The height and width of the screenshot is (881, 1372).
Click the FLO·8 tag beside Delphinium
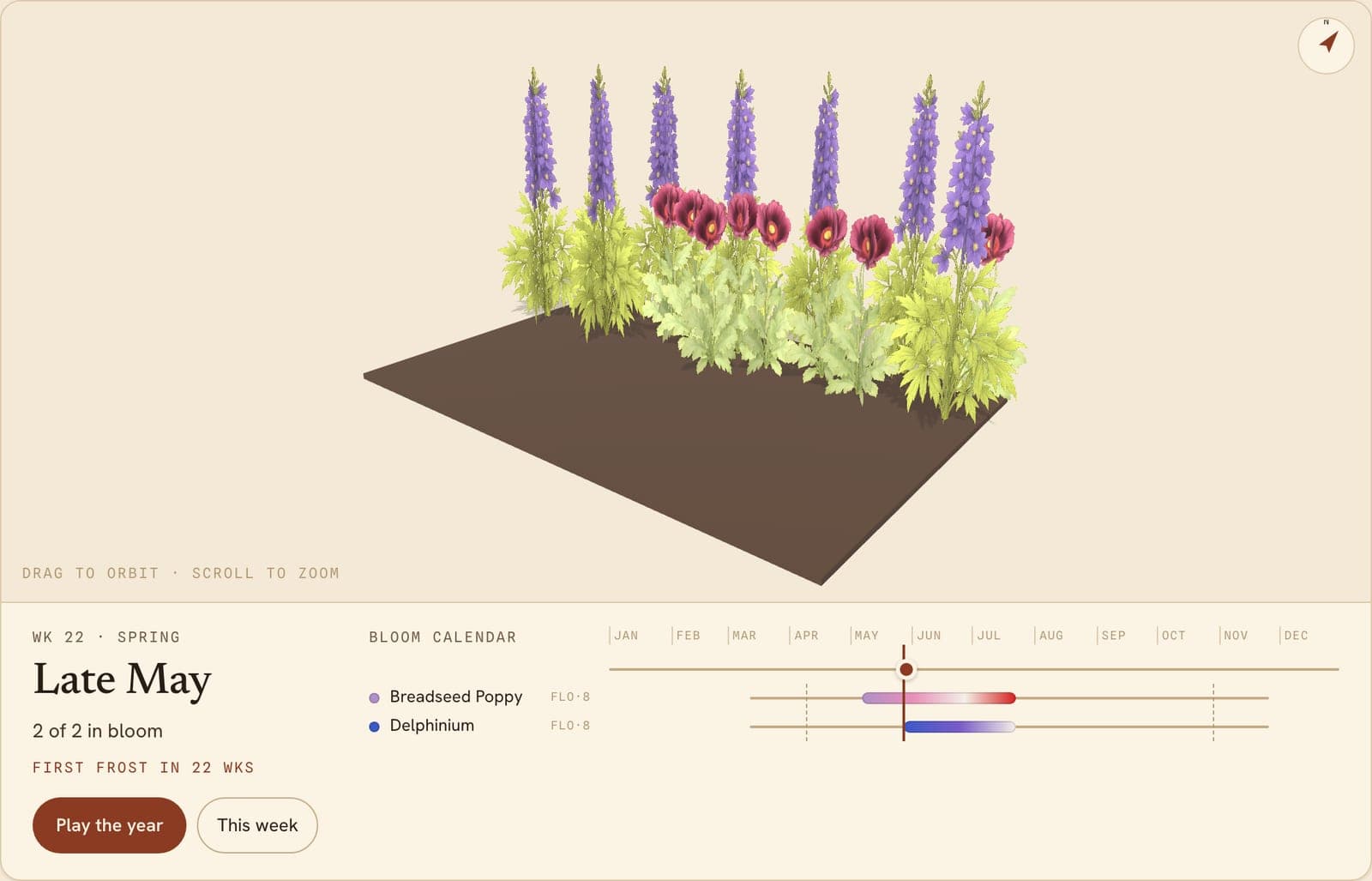(x=570, y=726)
